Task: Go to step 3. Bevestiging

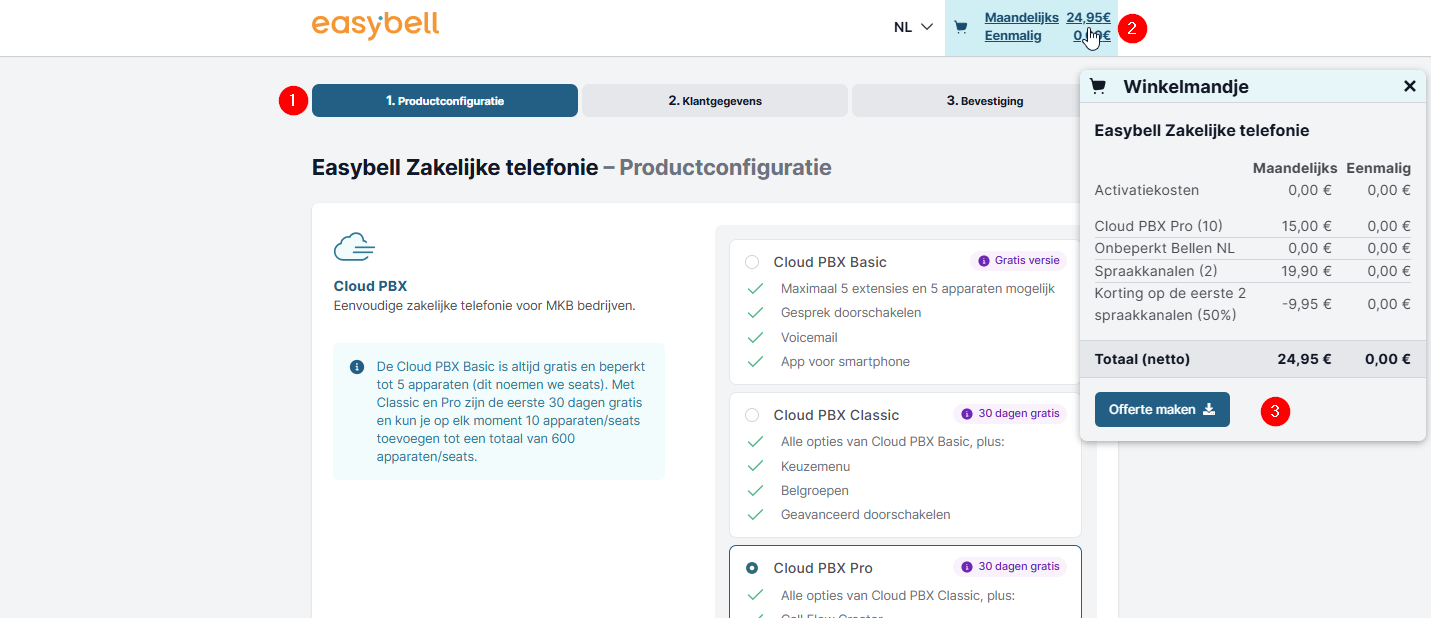Action: click(x=984, y=101)
